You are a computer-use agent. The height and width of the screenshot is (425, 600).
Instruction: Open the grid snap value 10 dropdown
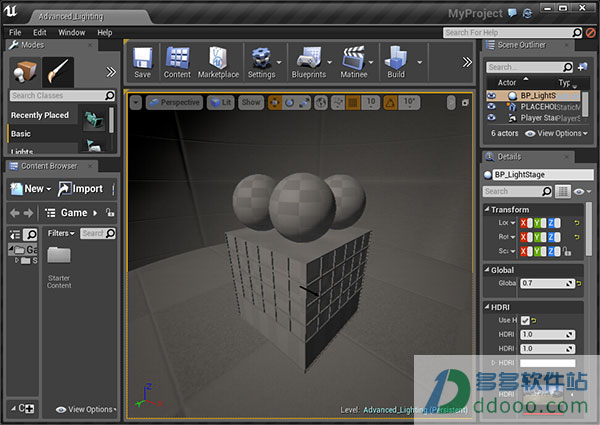(371, 103)
